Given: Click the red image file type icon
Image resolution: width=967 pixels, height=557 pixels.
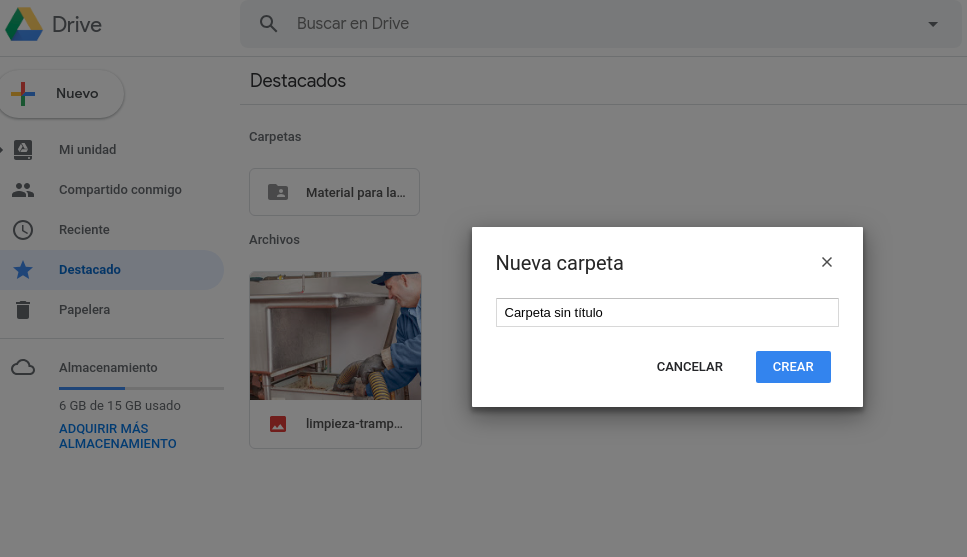Looking at the screenshot, I should [278, 424].
